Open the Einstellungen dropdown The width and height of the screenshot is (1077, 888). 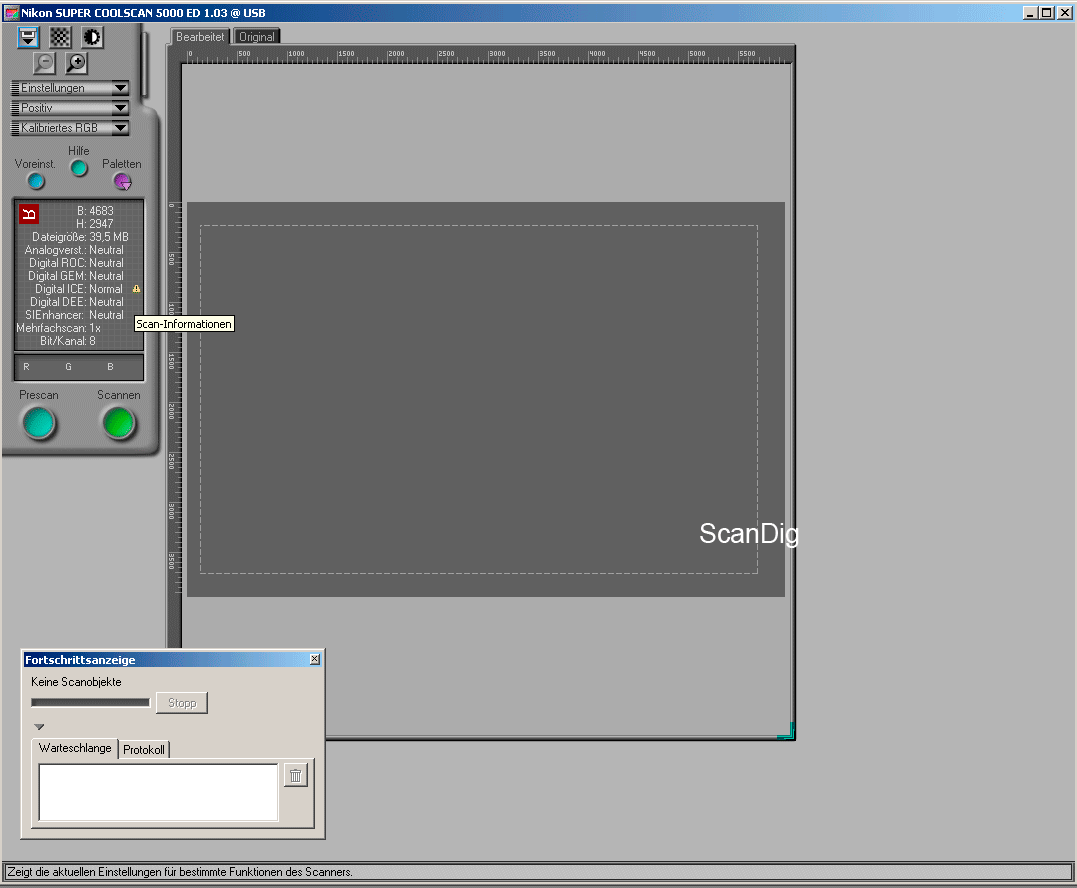click(70, 88)
